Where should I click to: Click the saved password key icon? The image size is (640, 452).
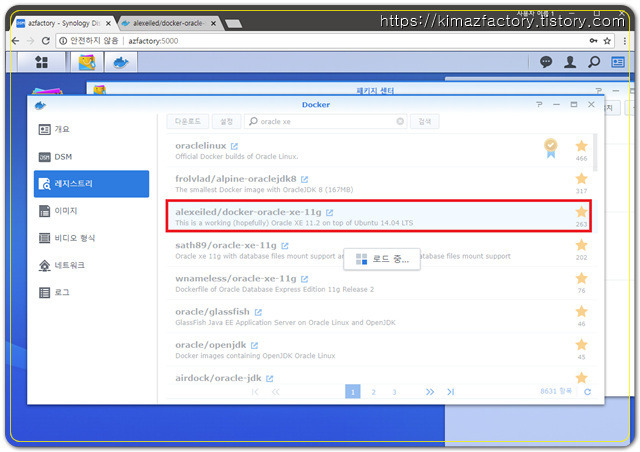593,41
